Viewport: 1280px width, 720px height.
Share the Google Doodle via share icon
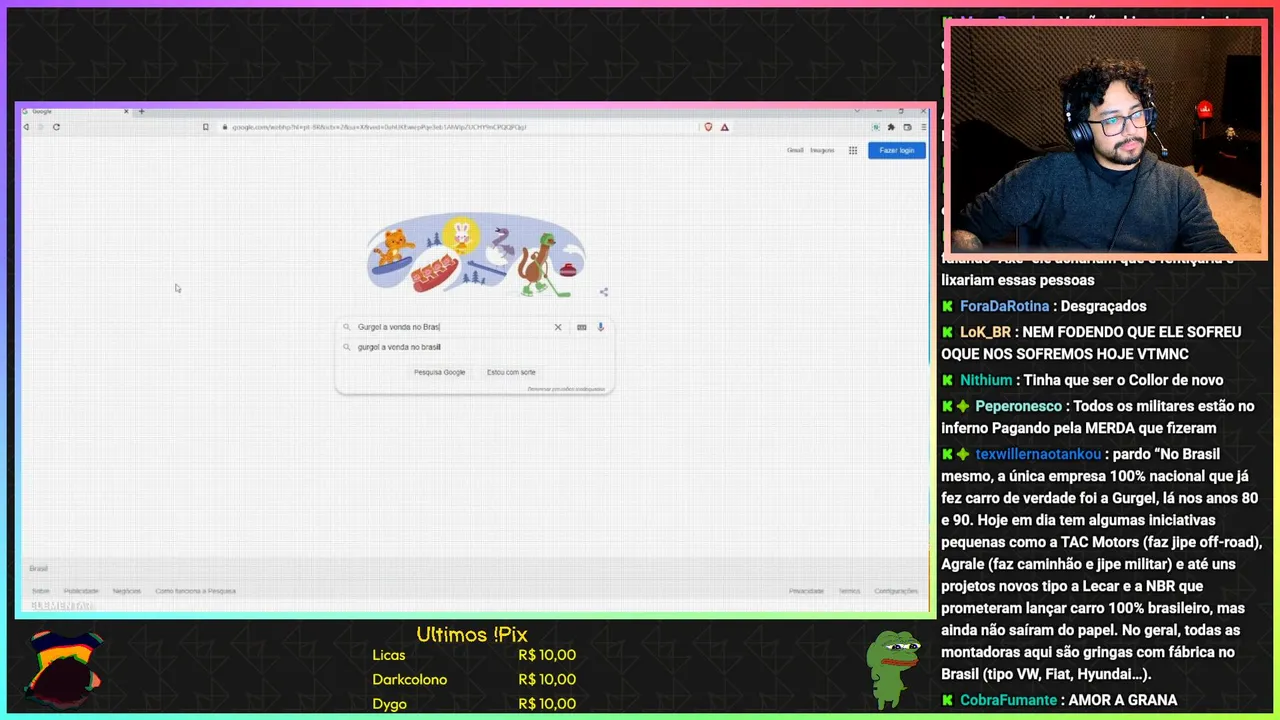click(603, 292)
